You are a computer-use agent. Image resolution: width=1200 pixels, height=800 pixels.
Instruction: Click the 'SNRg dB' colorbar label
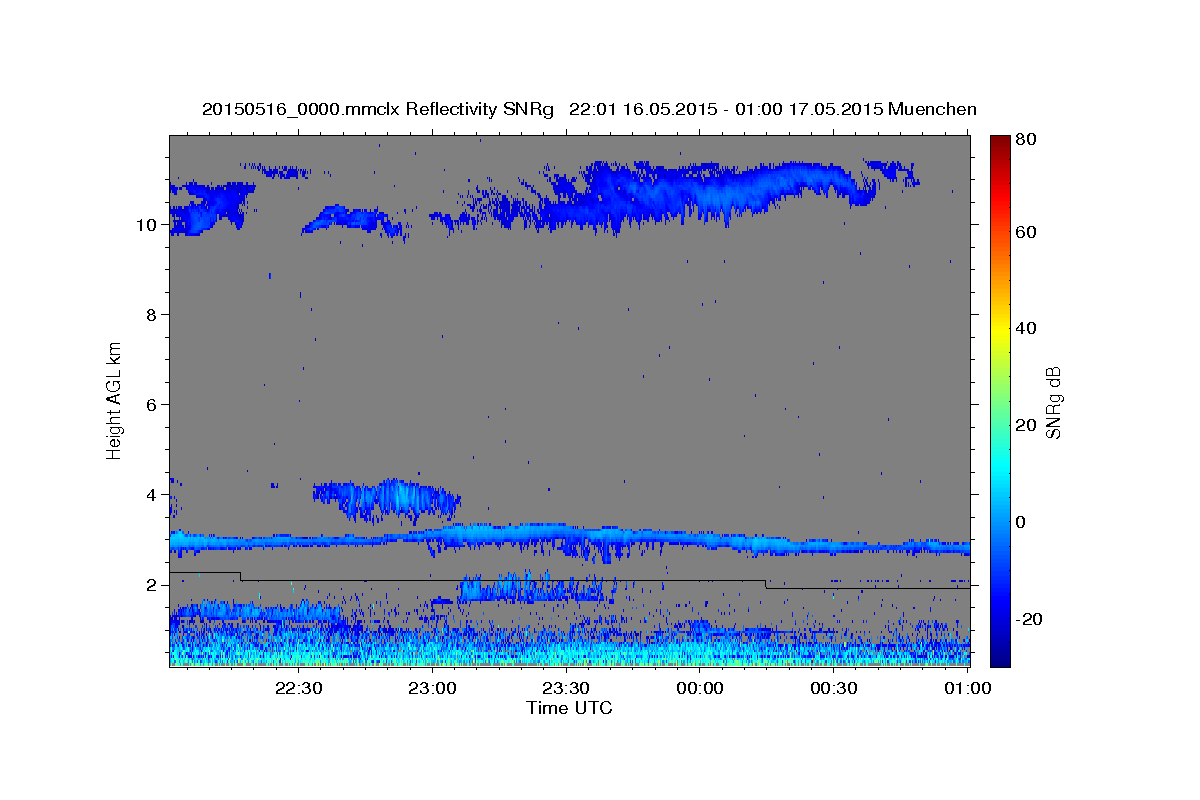tap(1053, 402)
